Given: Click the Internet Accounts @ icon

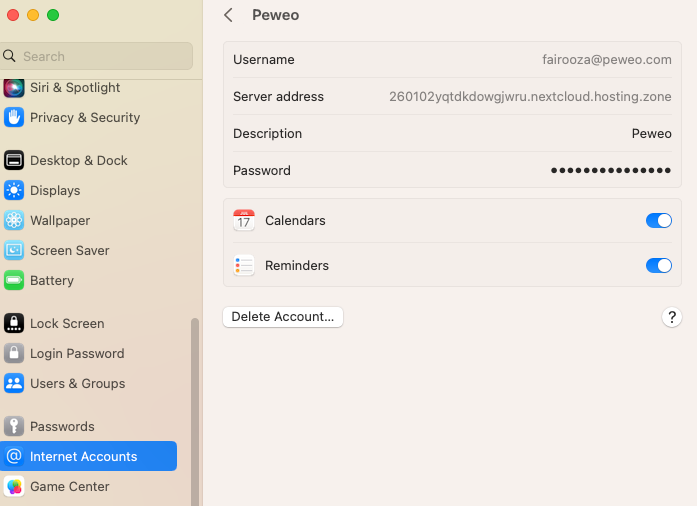Looking at the screenshot, I should (14, 456).
